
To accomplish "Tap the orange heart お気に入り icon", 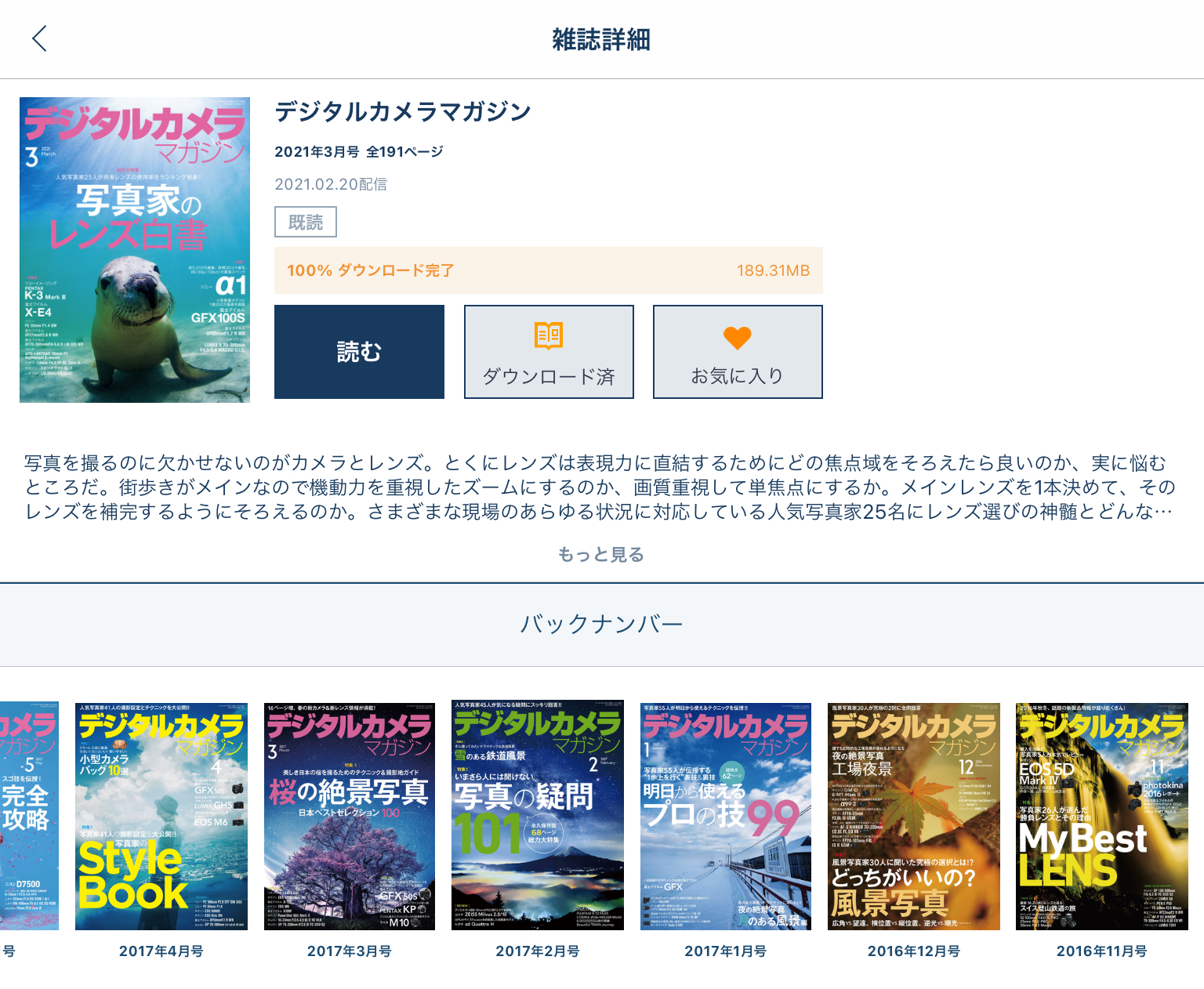I will [x=738, y=338].
